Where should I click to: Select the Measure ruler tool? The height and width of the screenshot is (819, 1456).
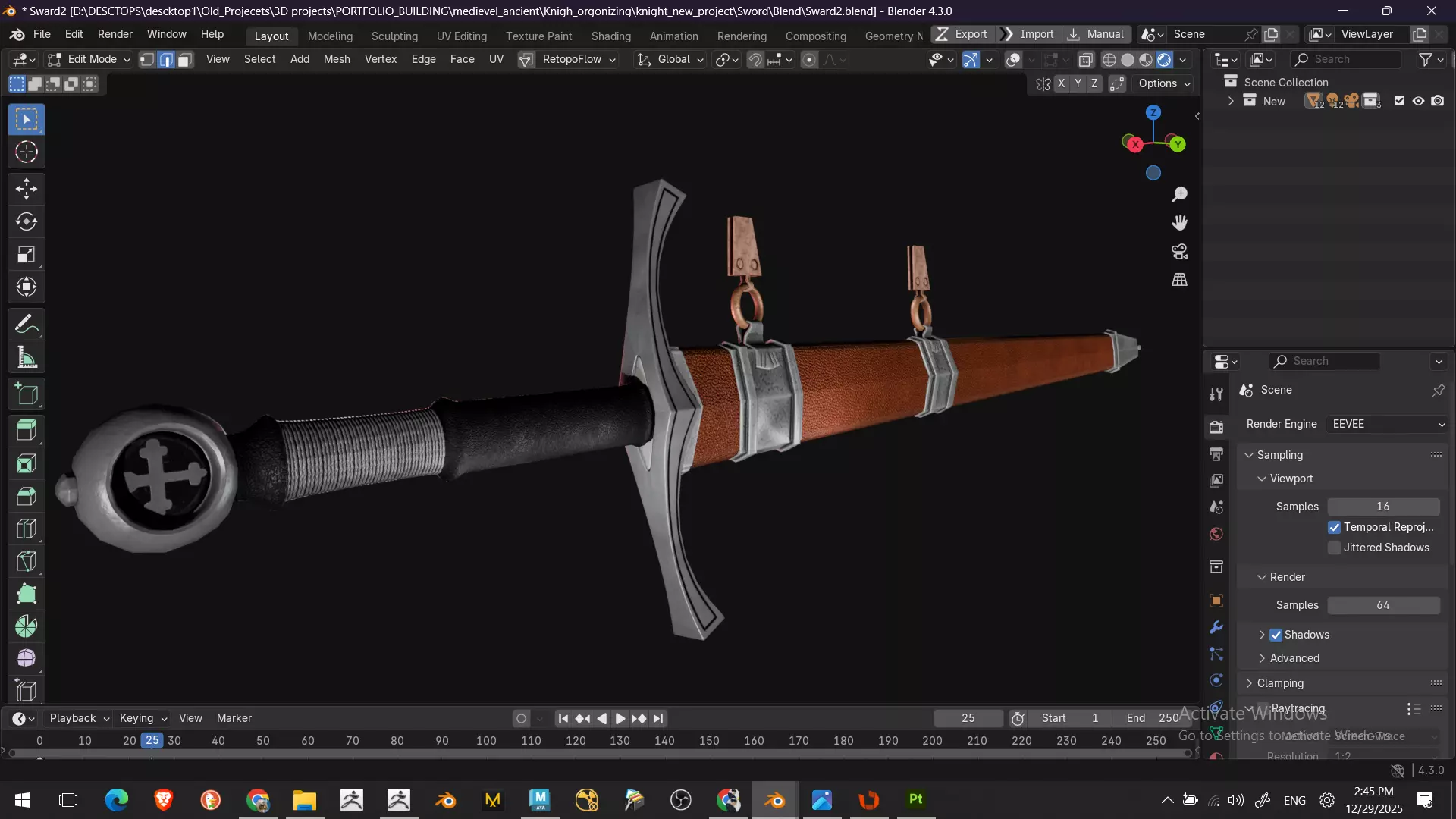[27, 358]
